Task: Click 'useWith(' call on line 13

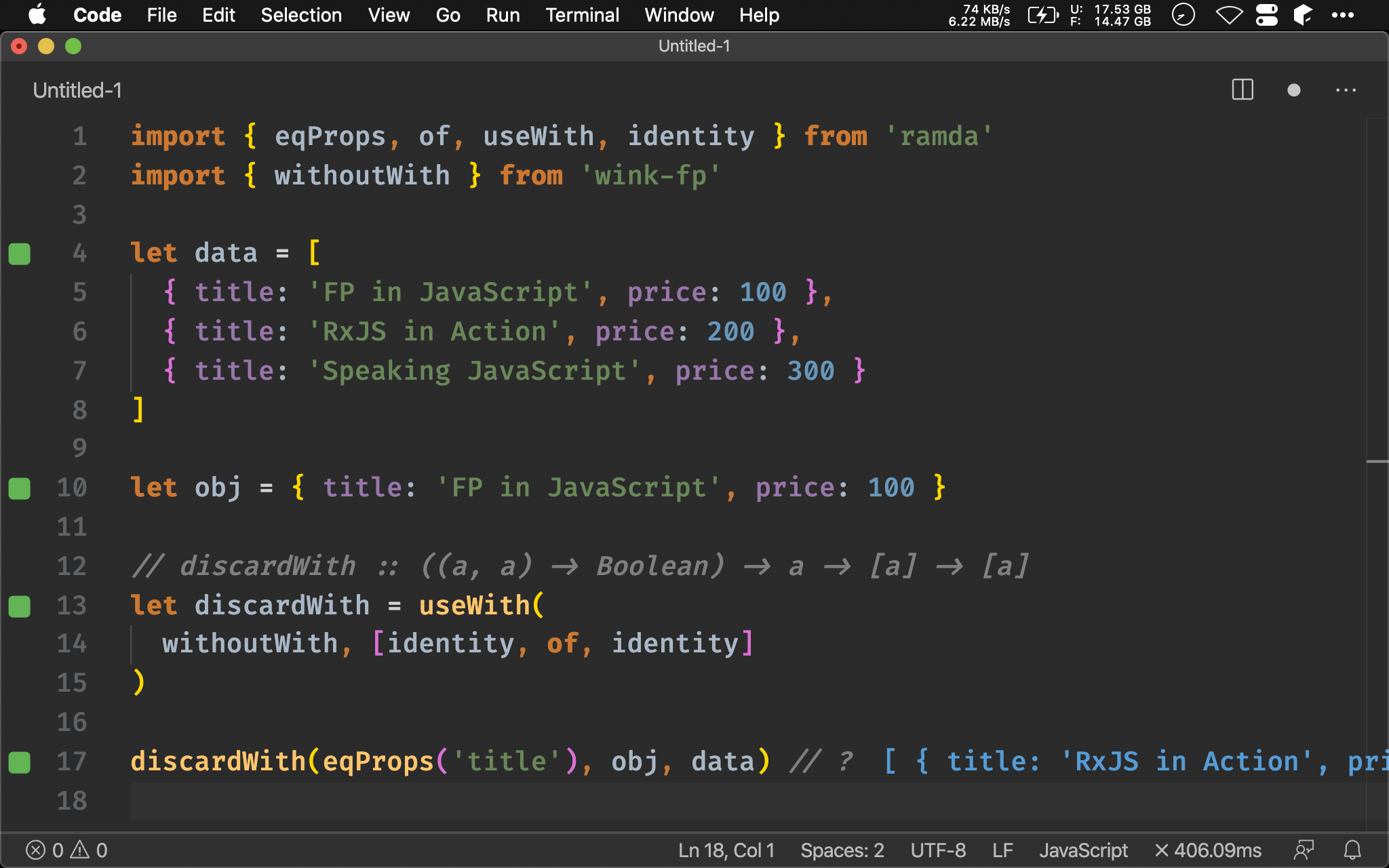Action: [x=482, y=606]
